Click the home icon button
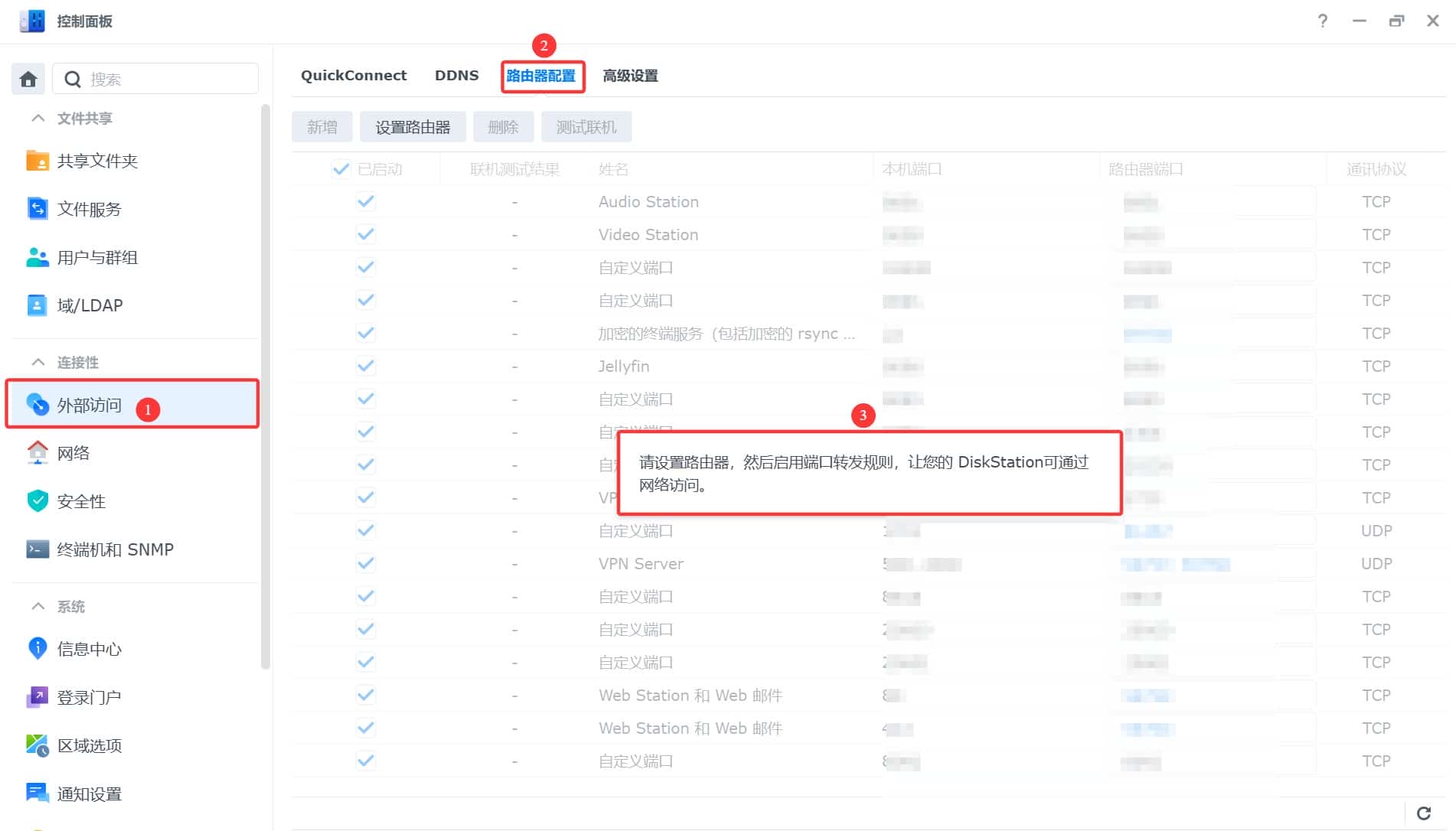This screenshot has height=831, width=1456. click(28, 79)
